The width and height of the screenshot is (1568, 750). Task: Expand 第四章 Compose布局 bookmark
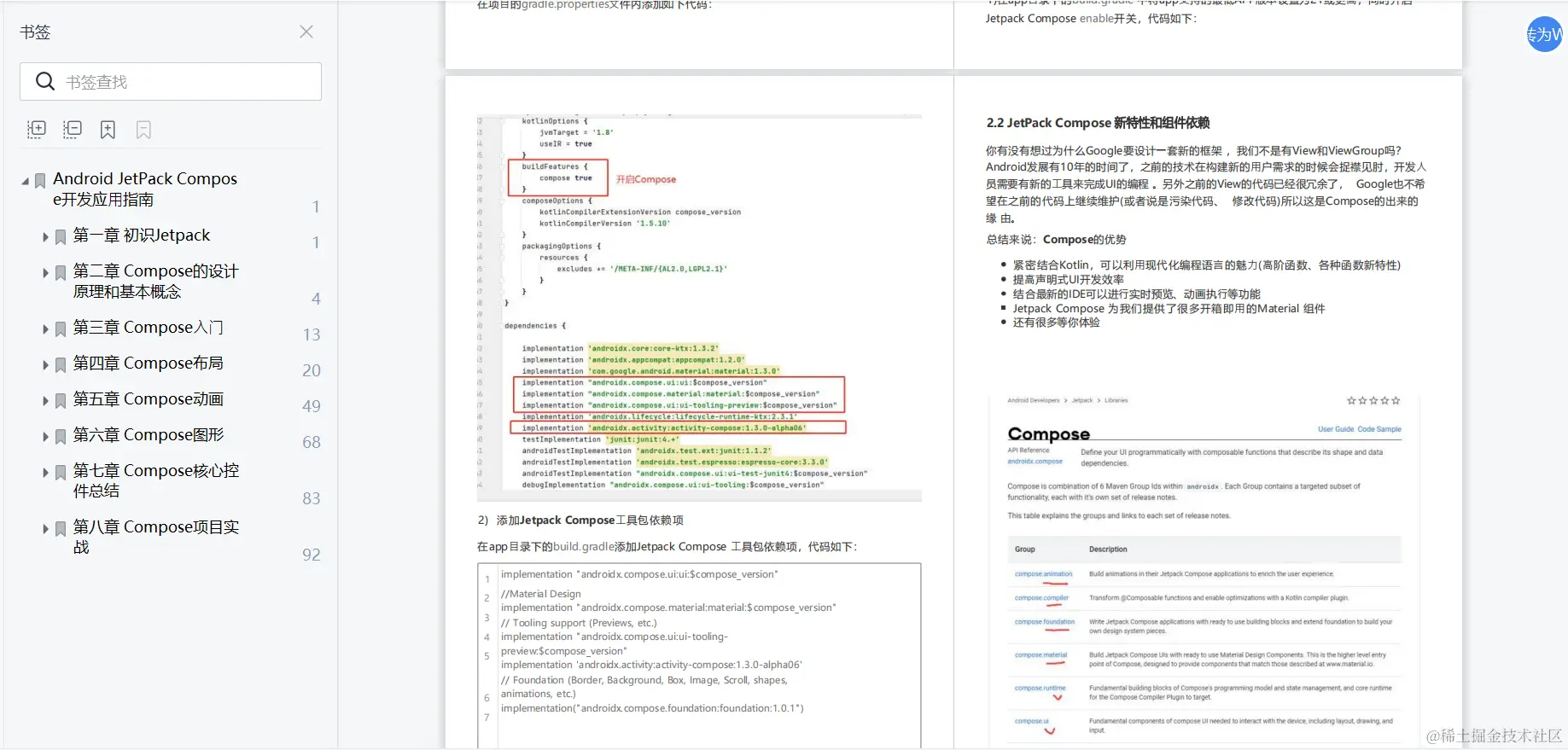coord(45,364)
